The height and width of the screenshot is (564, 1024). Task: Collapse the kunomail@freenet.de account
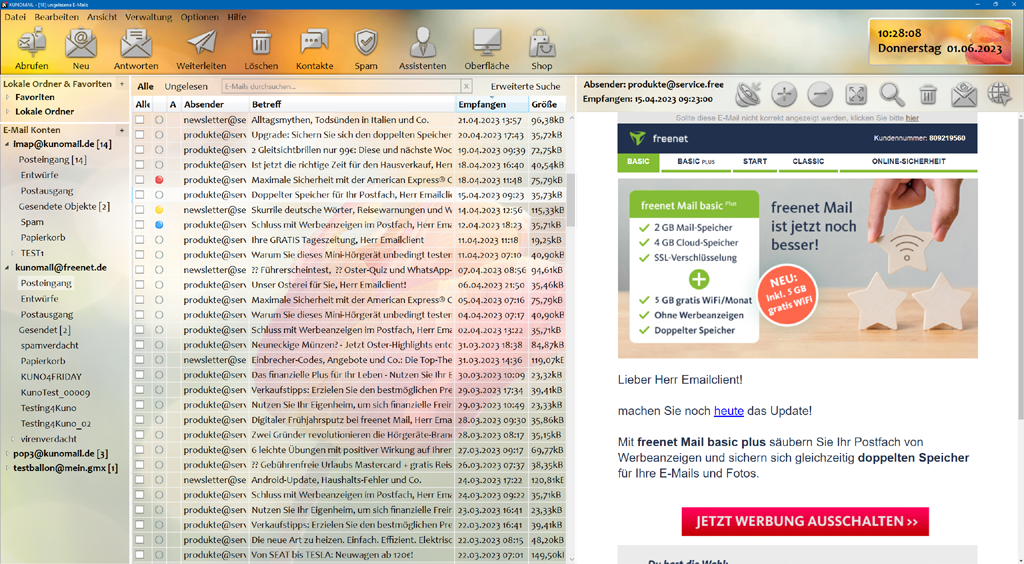click(7, 268)
